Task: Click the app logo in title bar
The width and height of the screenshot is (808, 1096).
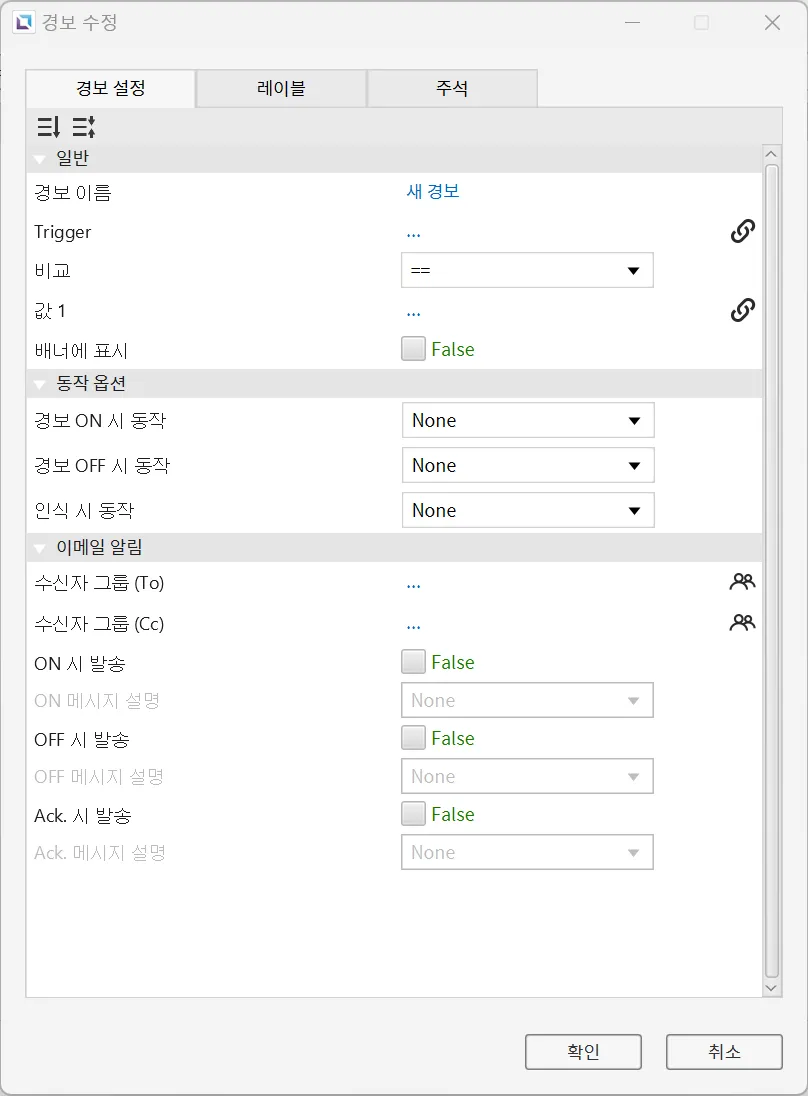Action: tap(24, 22)
